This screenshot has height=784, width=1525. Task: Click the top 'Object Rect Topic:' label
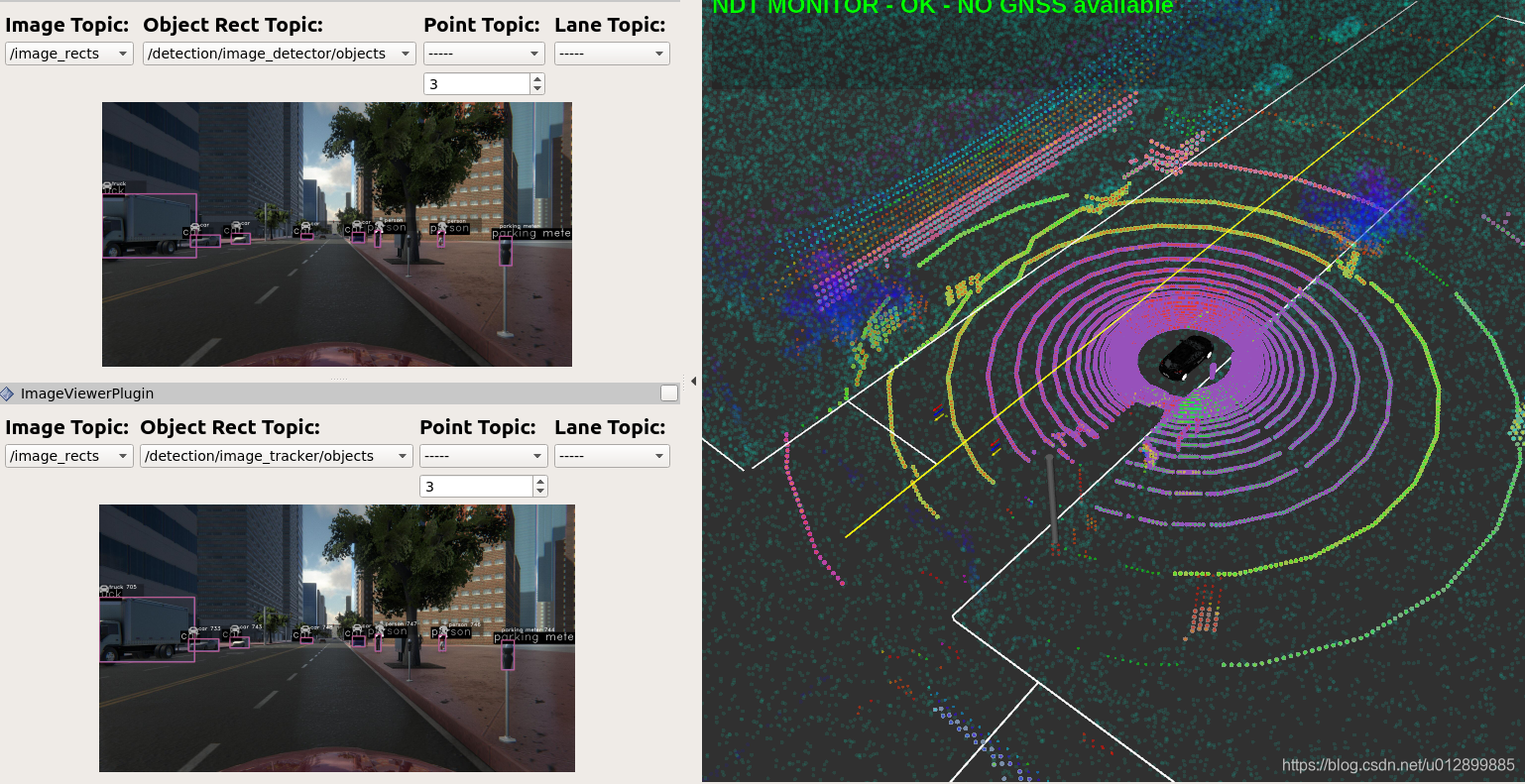(233, 25)
